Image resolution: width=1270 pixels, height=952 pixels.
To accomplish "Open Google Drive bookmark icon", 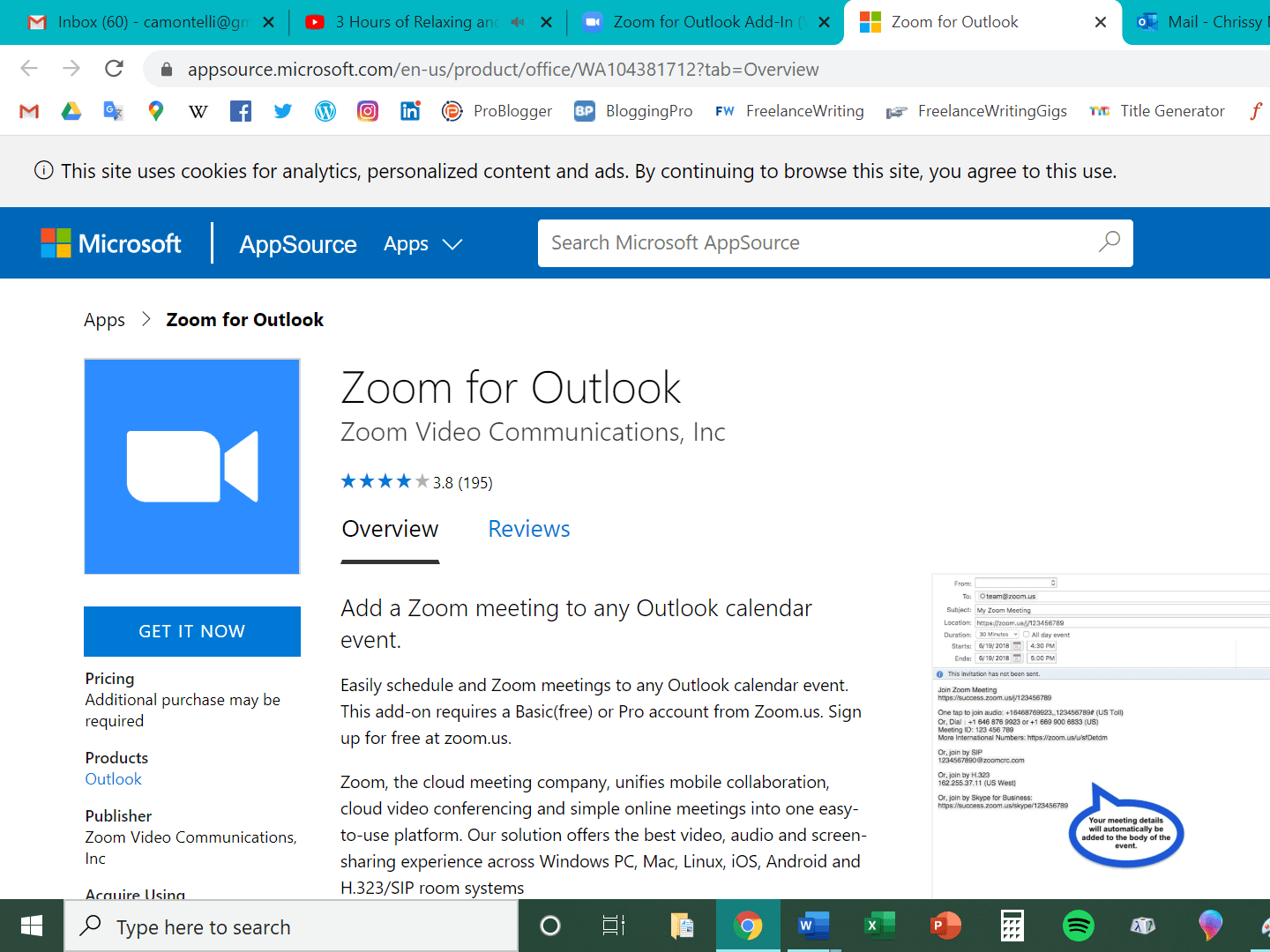I will (x=71, y=111).
